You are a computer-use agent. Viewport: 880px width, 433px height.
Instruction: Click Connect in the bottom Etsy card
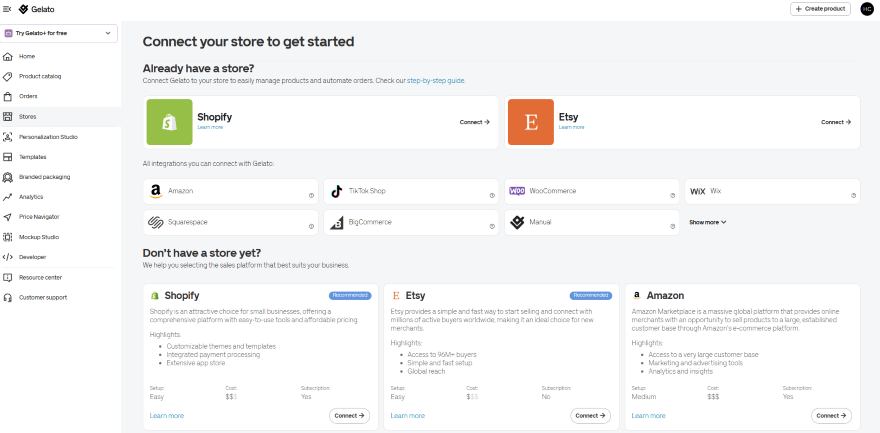tap(590, 416)
